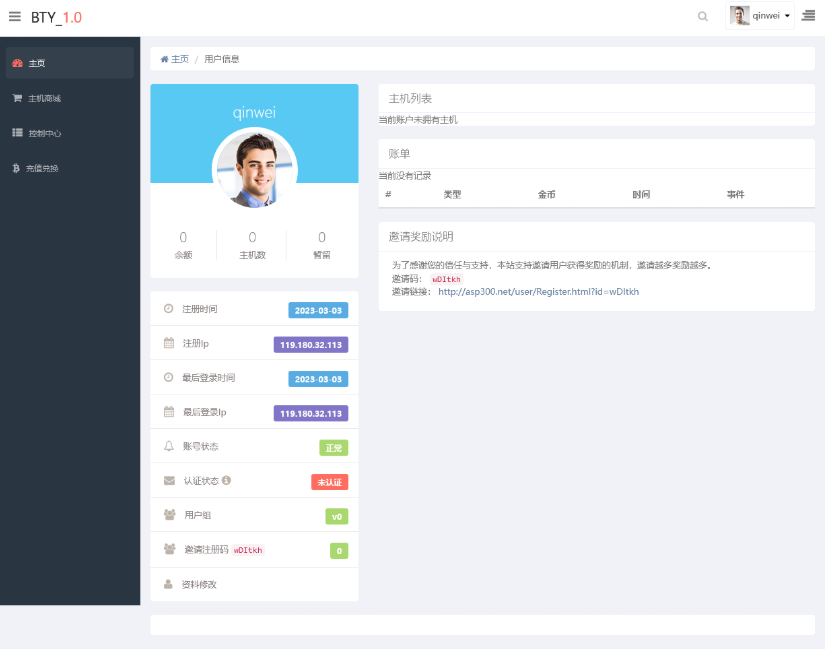Click 资料修改 to edit profile
The height and width of the screenshot is (649, 828).
pyautogui.click(x=199, y=584)
